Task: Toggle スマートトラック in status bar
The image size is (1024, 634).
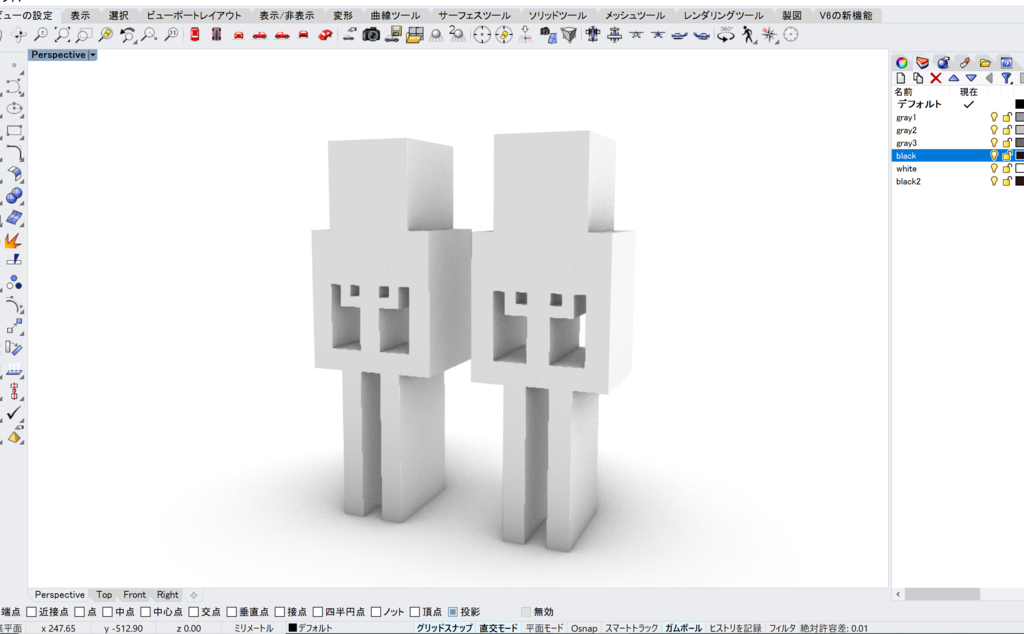Action: [x=631, y=628]
